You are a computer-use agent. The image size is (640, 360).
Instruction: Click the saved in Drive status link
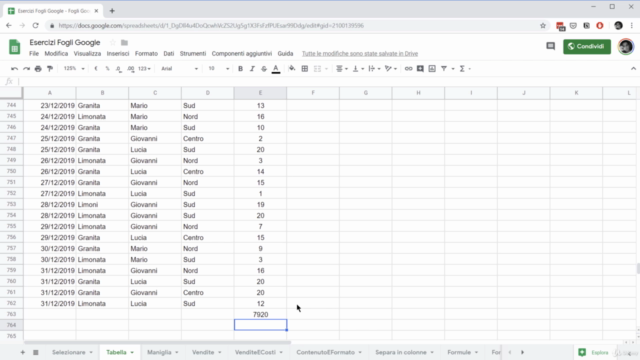tap(360, 53)
